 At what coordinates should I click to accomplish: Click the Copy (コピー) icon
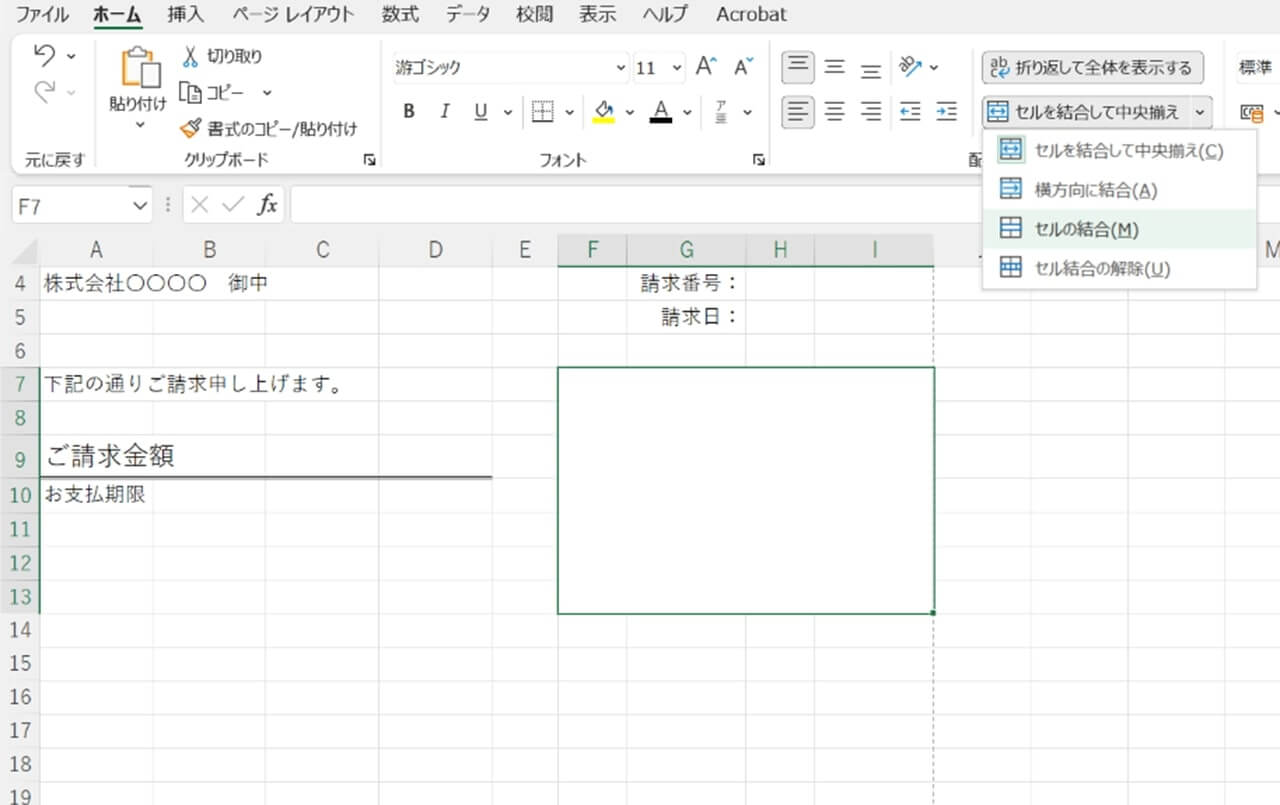pos(191,92)
